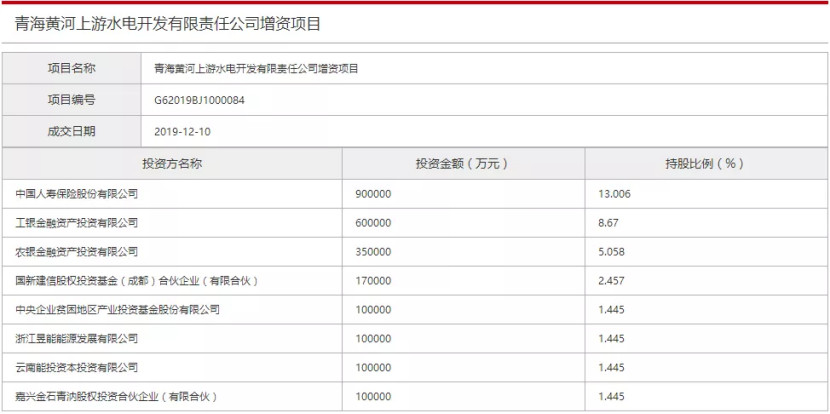
Task: Click the project name value beside 项目名称
Action: pos(256,68)
